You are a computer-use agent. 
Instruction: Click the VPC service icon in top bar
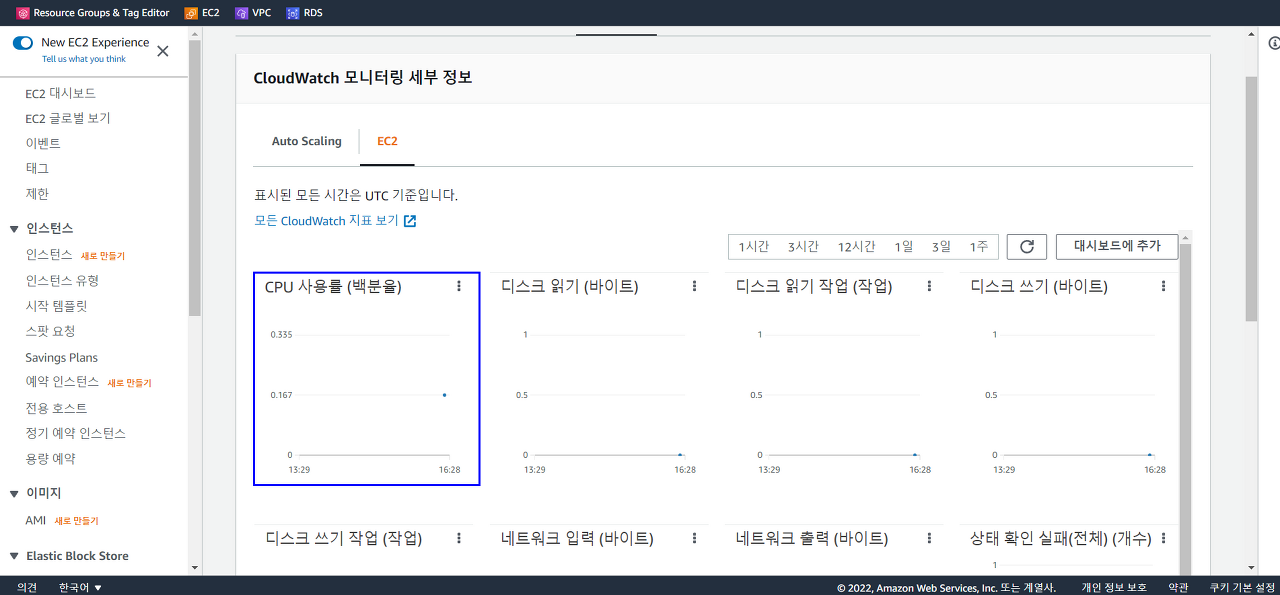point(242,13)
